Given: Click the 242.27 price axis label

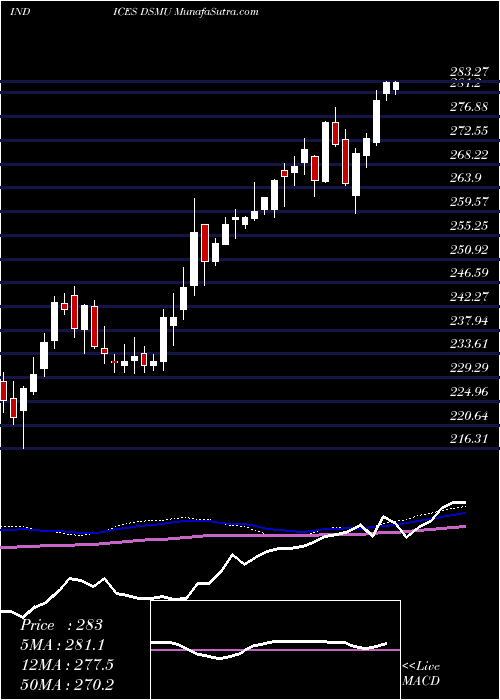Looking at the screenshot, I should 469,296.
